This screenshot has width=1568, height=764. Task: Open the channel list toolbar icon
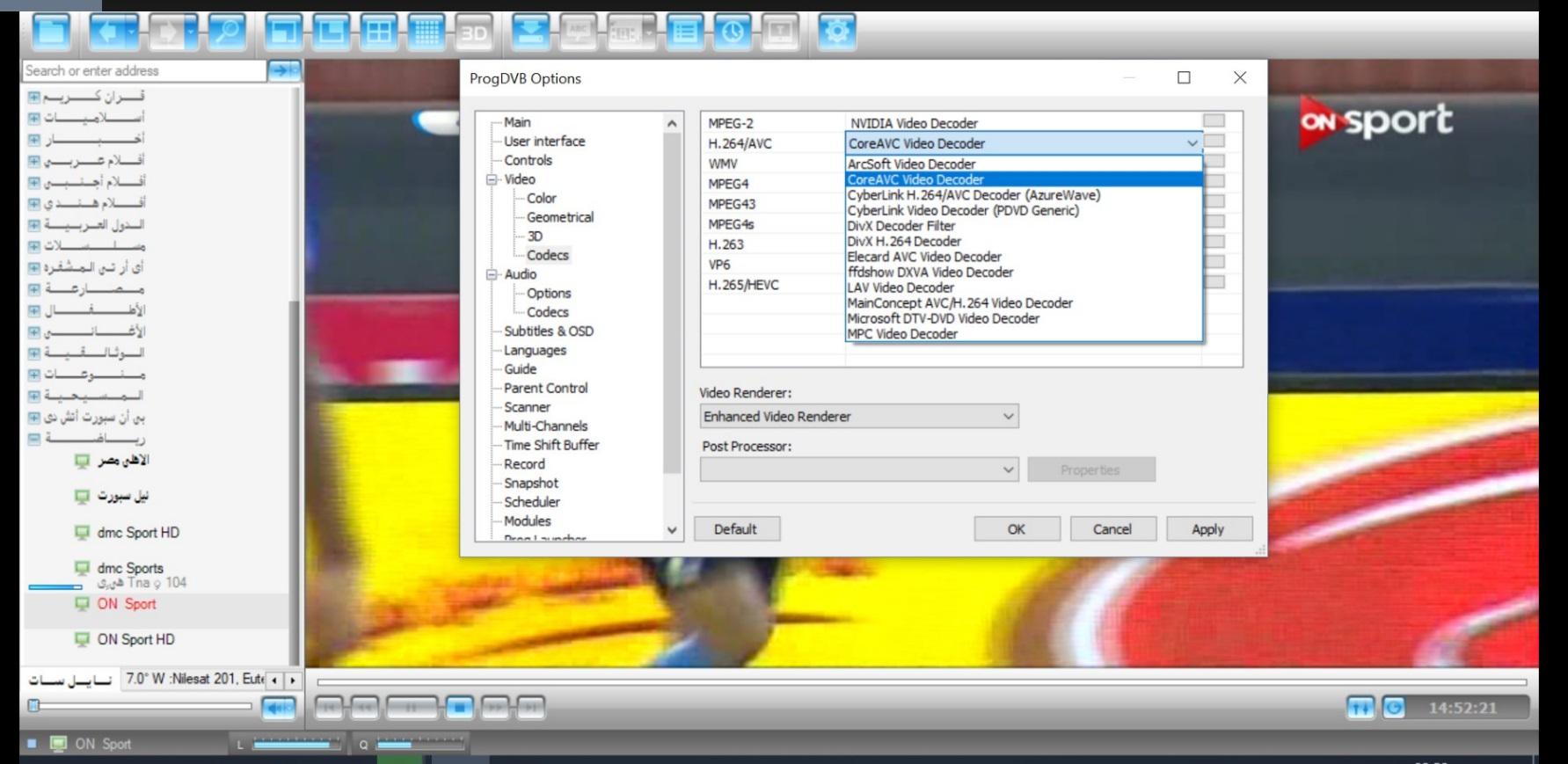[x=686, y=33]
